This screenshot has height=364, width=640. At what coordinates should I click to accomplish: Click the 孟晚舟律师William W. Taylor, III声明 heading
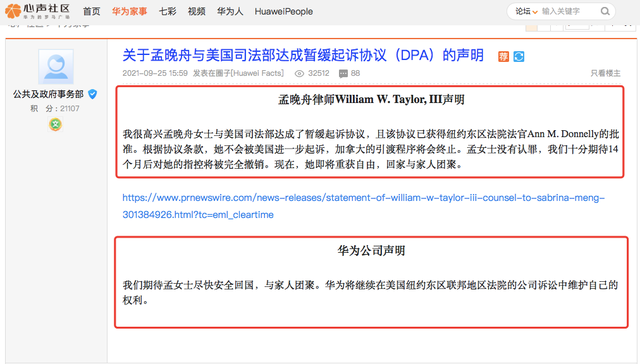371,99
